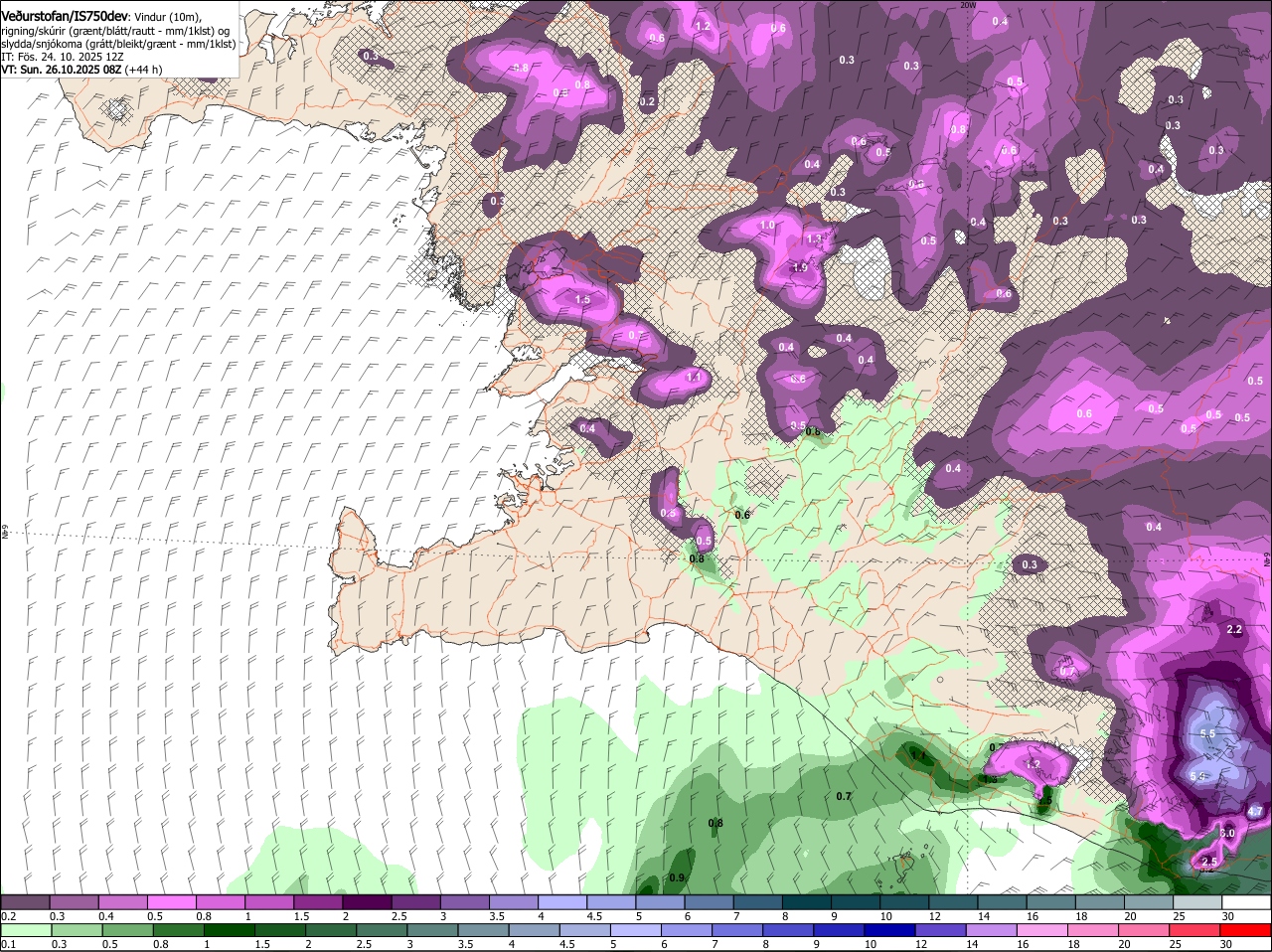1272x952 pixels.
Task: Pick the deep blue rain swatch labeled 10
Action: click(x=887, y=930)
